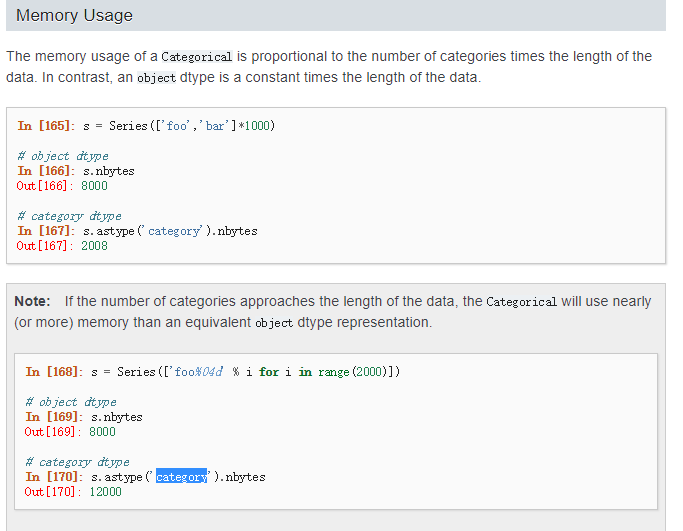Click the In [168] prompt label
The width and height of the screenshot is (683, 531).
52,372
